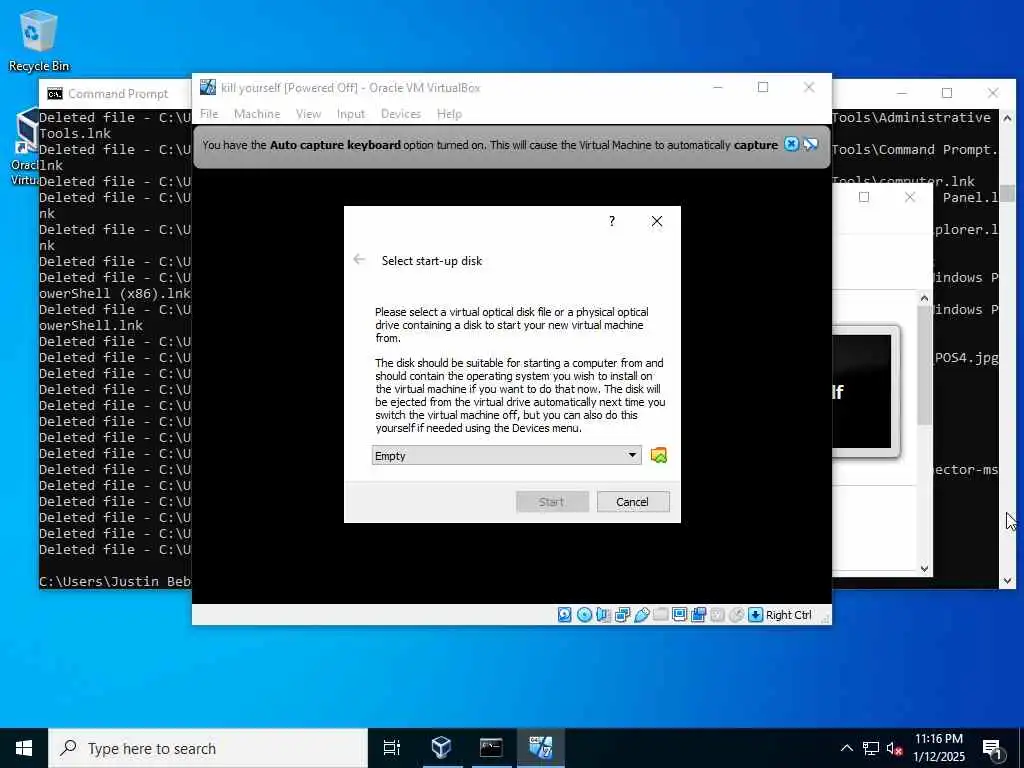
Task: Click the VirtualBox window title icon
Action: coord(208,87)
